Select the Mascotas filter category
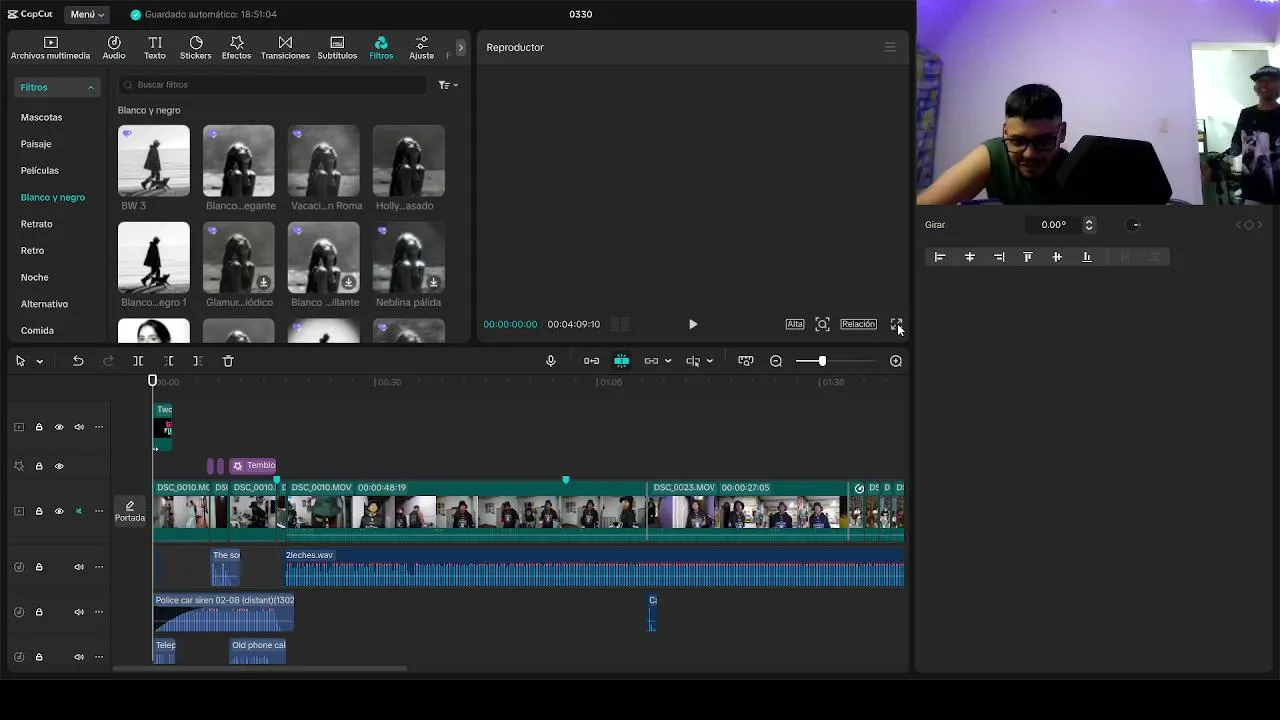 (41, 117)
